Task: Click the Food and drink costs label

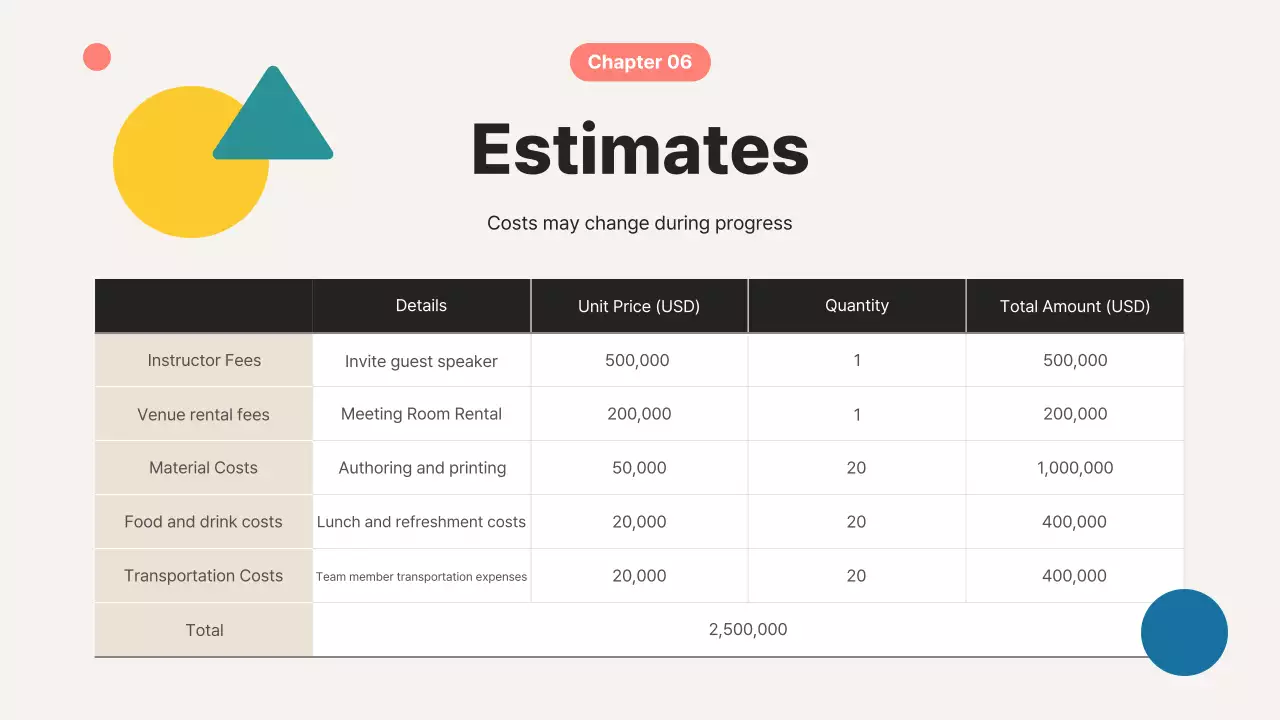Action: [x=204, y=522]
